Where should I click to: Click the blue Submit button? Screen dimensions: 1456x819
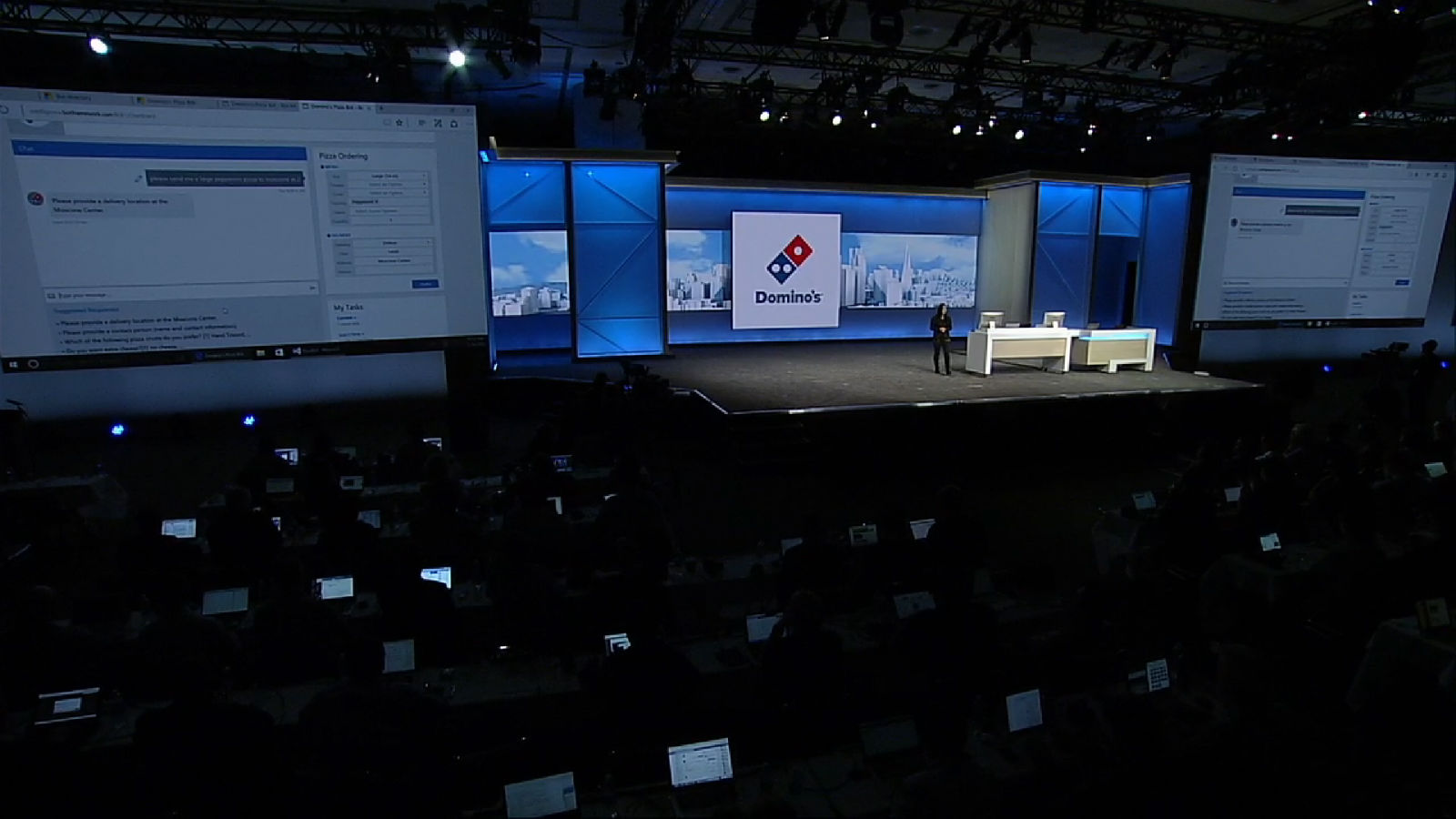click(x=425, y=284)
